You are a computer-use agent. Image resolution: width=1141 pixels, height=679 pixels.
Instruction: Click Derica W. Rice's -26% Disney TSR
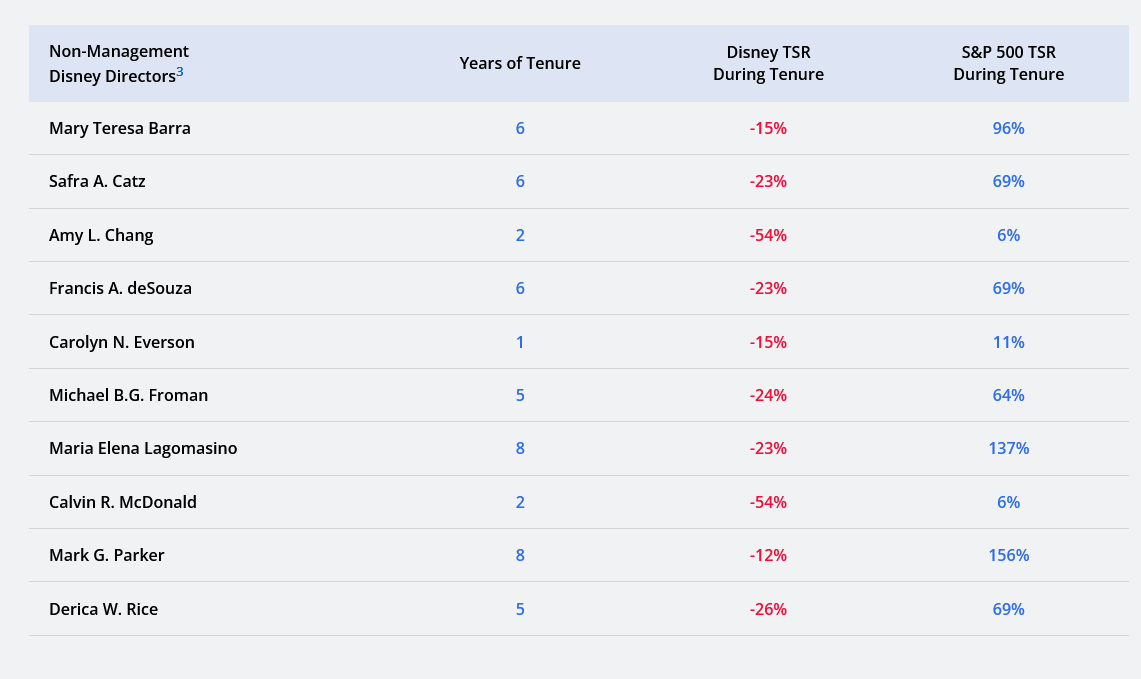[x=768, y=609]
